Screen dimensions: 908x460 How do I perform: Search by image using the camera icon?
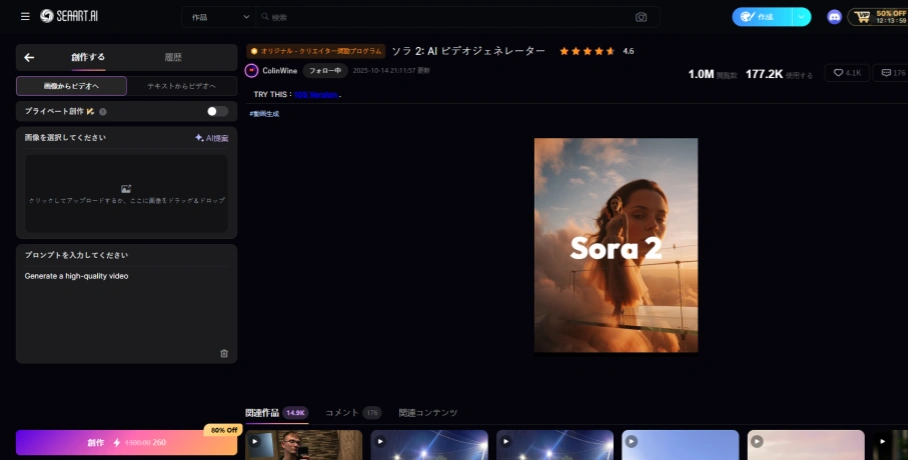click(641, 17)
